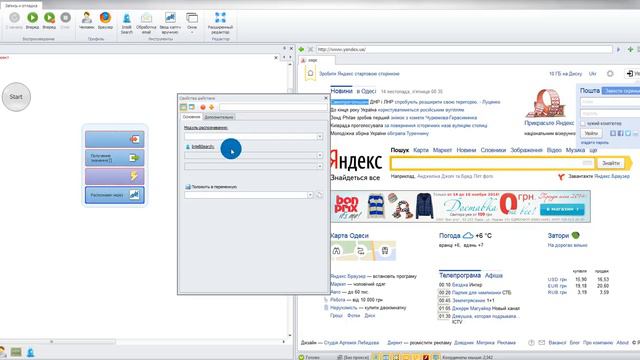640x360 pixels.
Task: Open the Затори traffic link
Action: point(558,236)
